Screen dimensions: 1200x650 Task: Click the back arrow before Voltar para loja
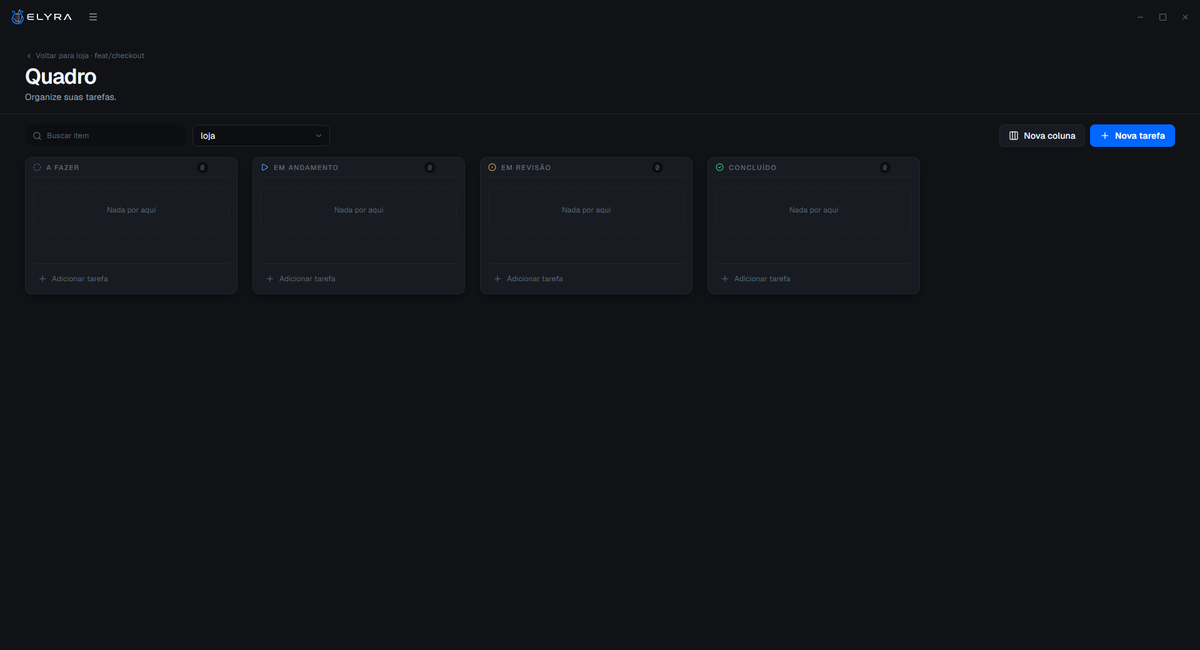(29, 56)
